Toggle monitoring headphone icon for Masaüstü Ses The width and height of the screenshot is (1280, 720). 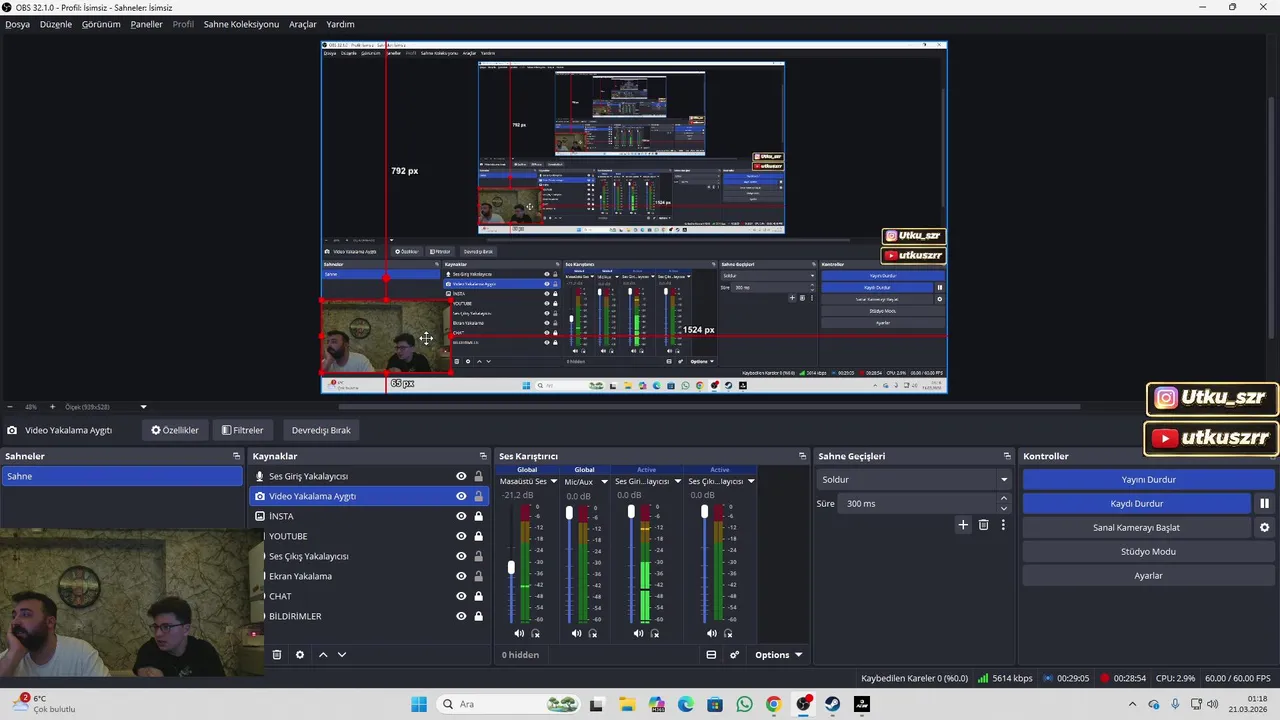pyautogui.click(x=535, y=633)
